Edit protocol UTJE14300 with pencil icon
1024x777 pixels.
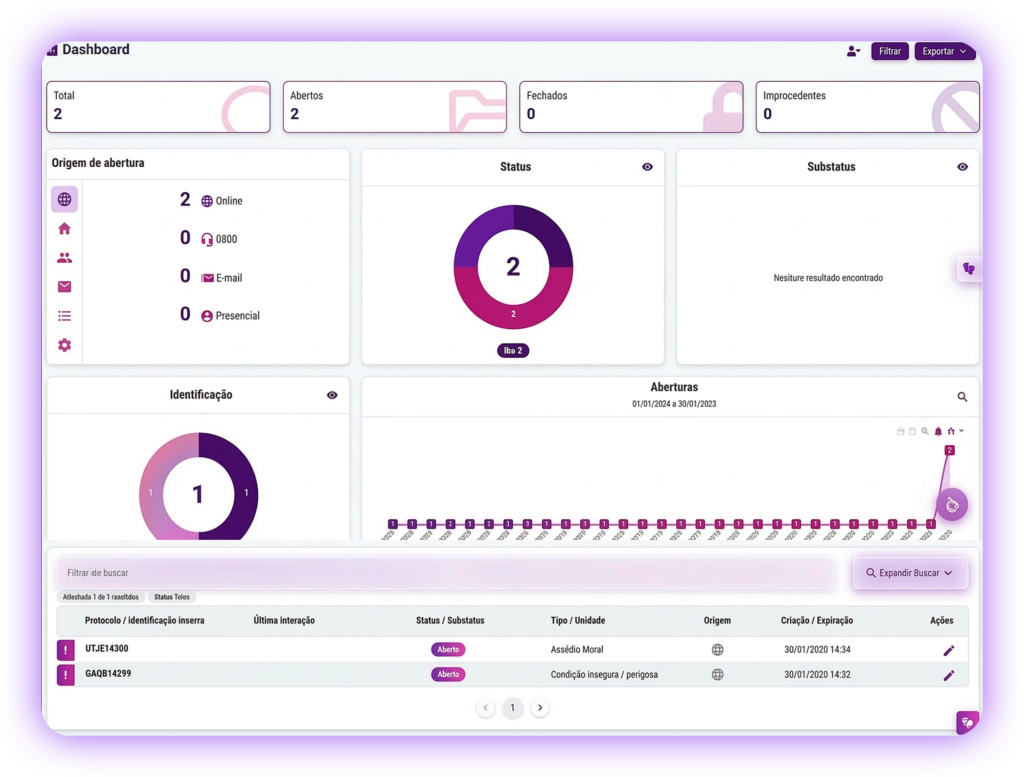[948, 650]
